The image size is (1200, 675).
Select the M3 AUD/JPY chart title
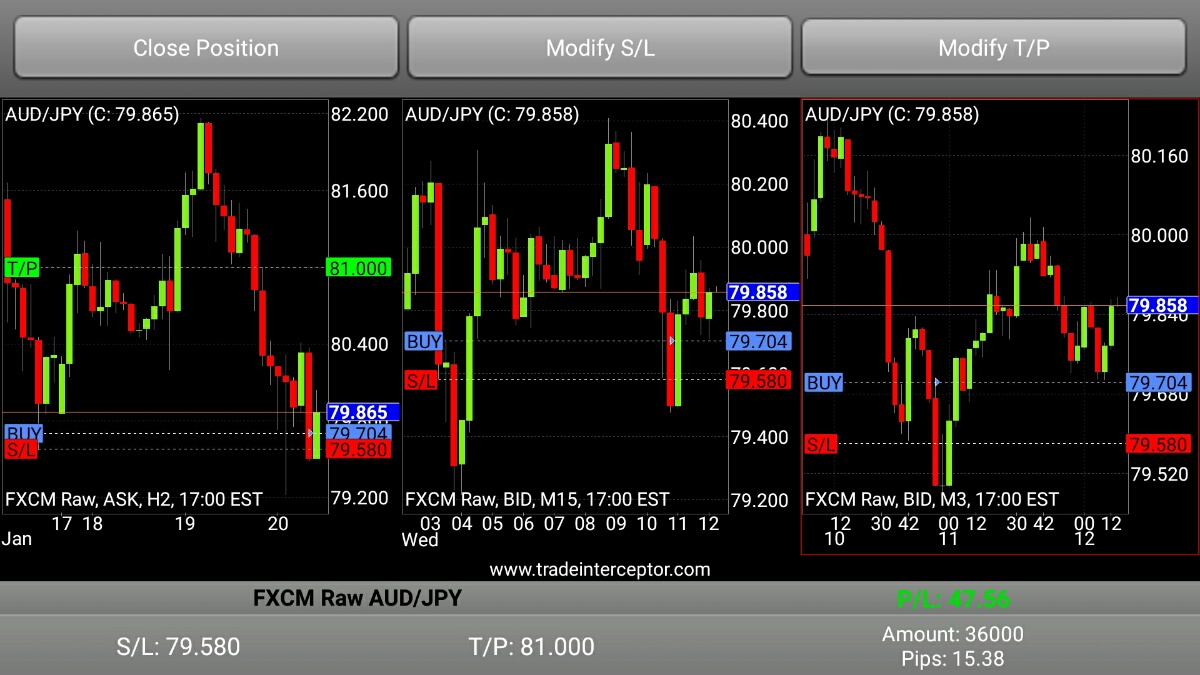tap(892, 115)
